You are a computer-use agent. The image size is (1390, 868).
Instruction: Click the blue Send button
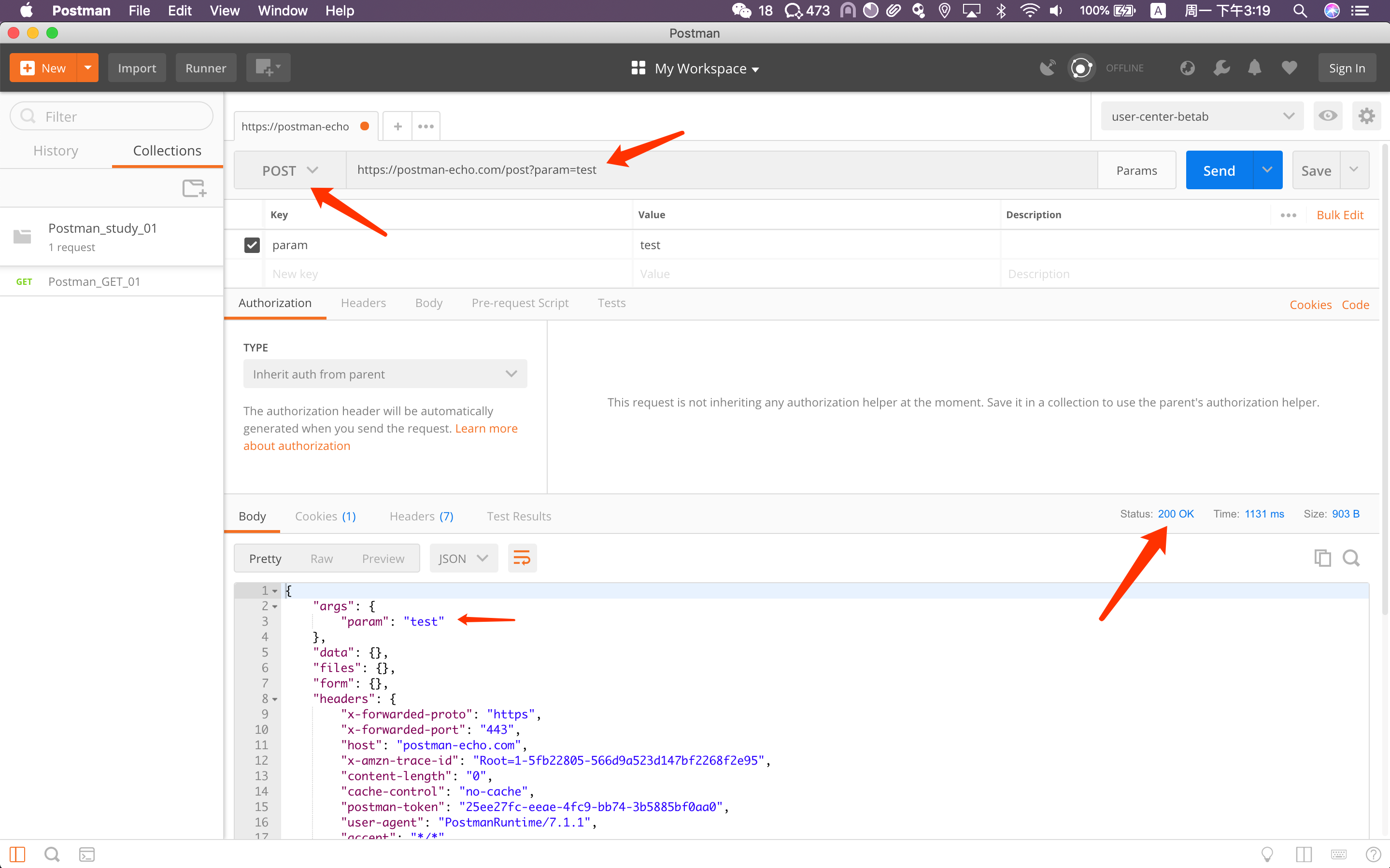pyautogui.click(x=1219, y=170)
